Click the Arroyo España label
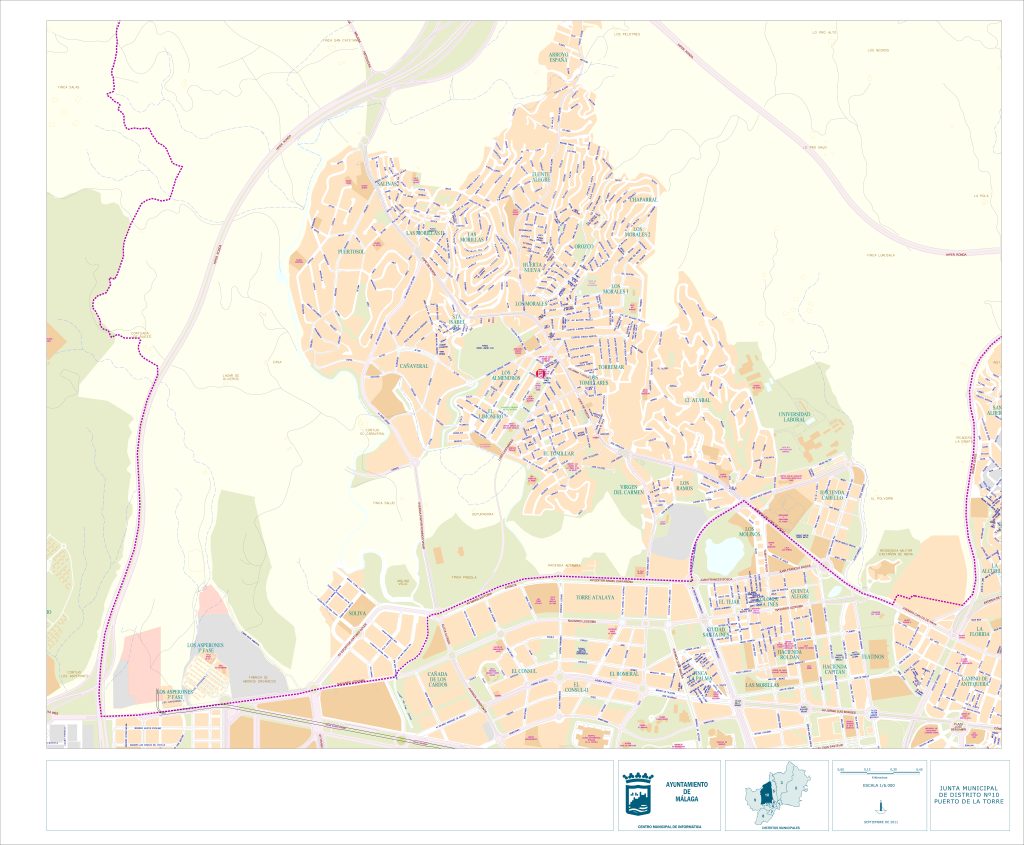Image resolution: width=1024 pixels, height=845 pixels. pyautogui.click(x=558, y=57)
